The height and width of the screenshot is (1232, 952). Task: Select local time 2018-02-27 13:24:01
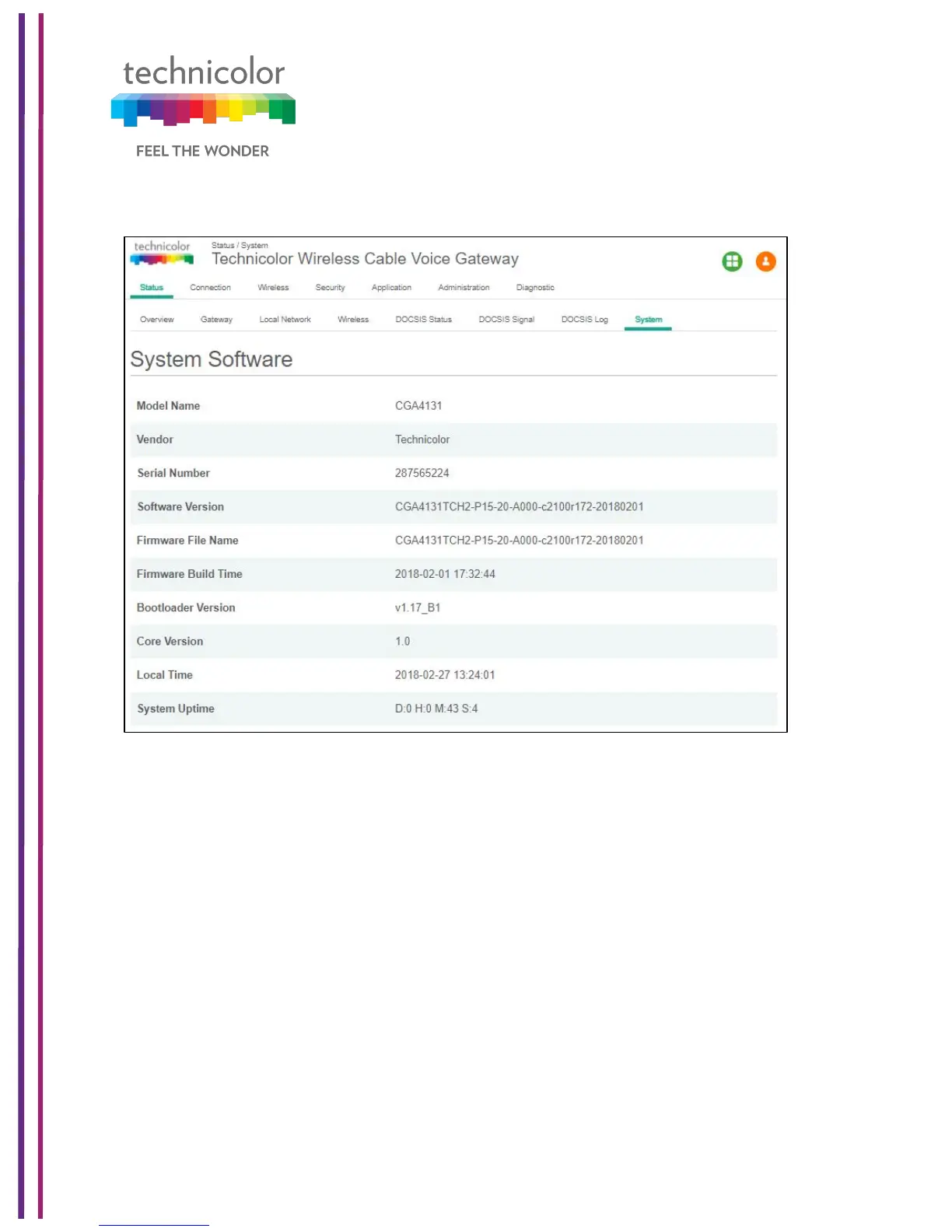pyautogui.click(x=445, y=675)
